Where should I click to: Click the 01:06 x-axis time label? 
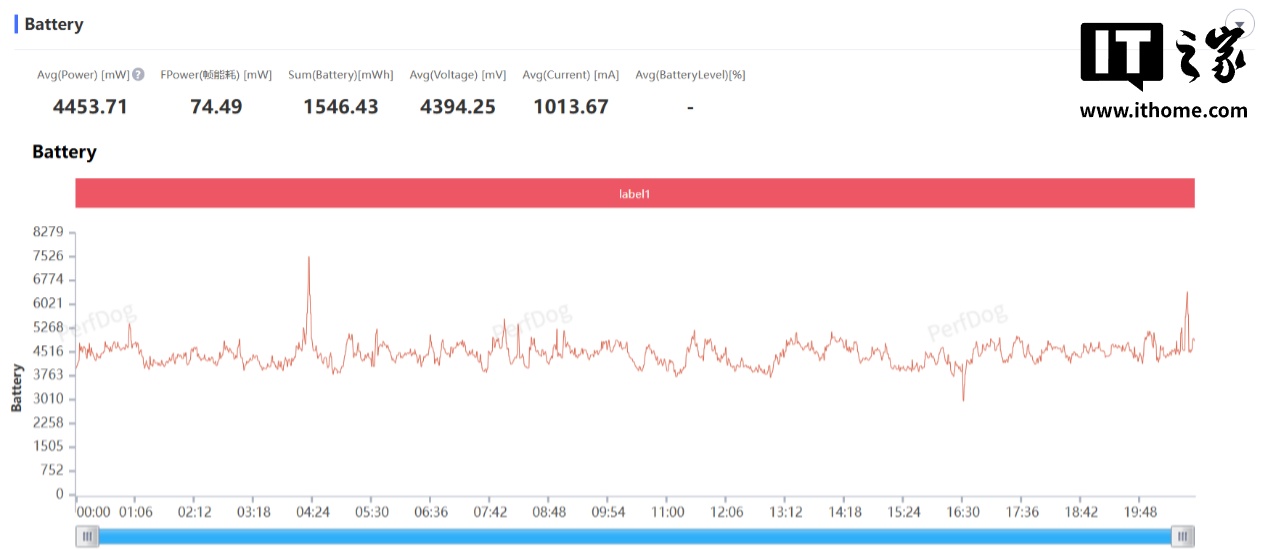click(x=136, y=512)
